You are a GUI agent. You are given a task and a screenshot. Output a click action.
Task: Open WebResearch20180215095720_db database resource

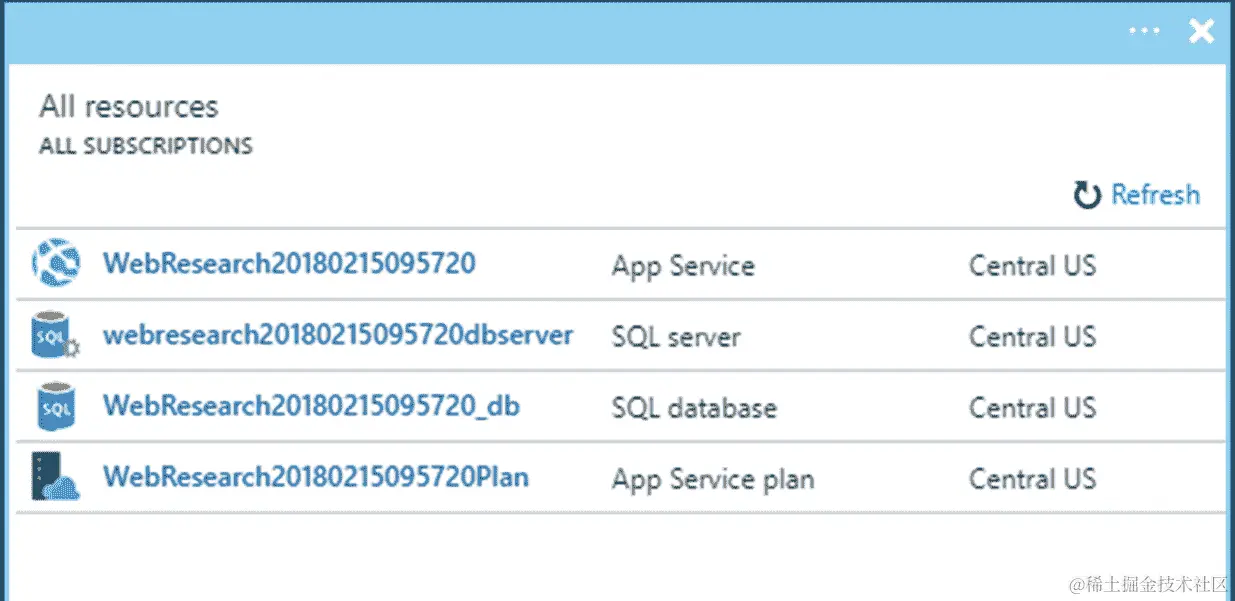(x=311, y=406)
